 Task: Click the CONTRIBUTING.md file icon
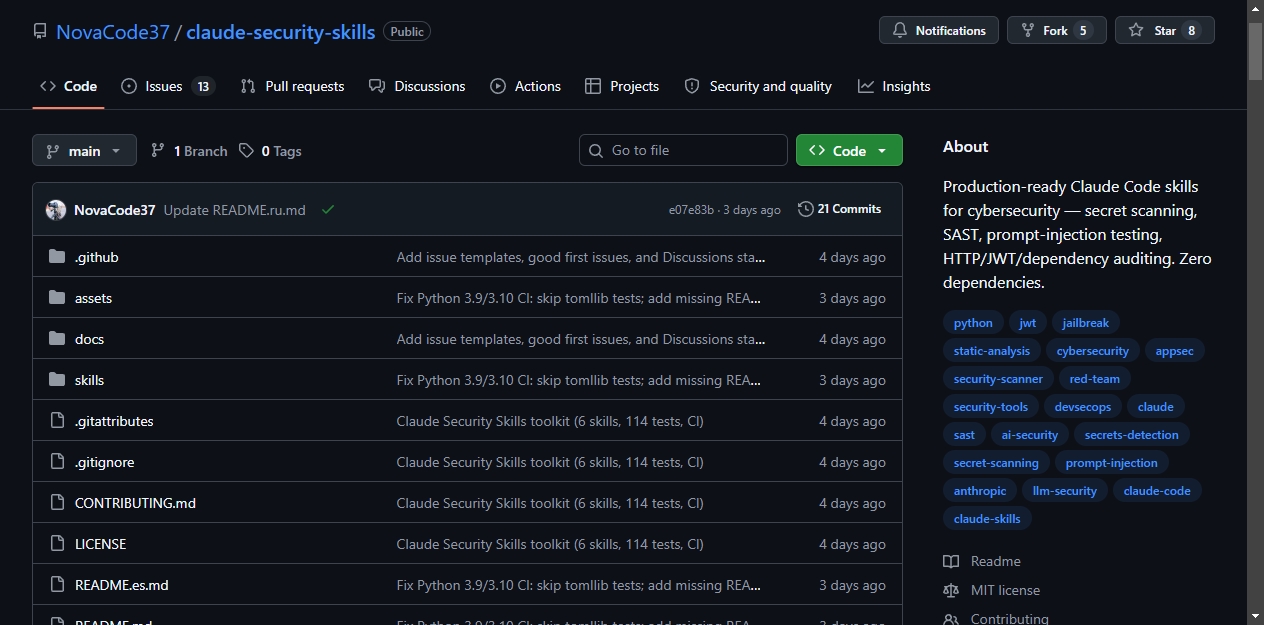tap(57, 503)
